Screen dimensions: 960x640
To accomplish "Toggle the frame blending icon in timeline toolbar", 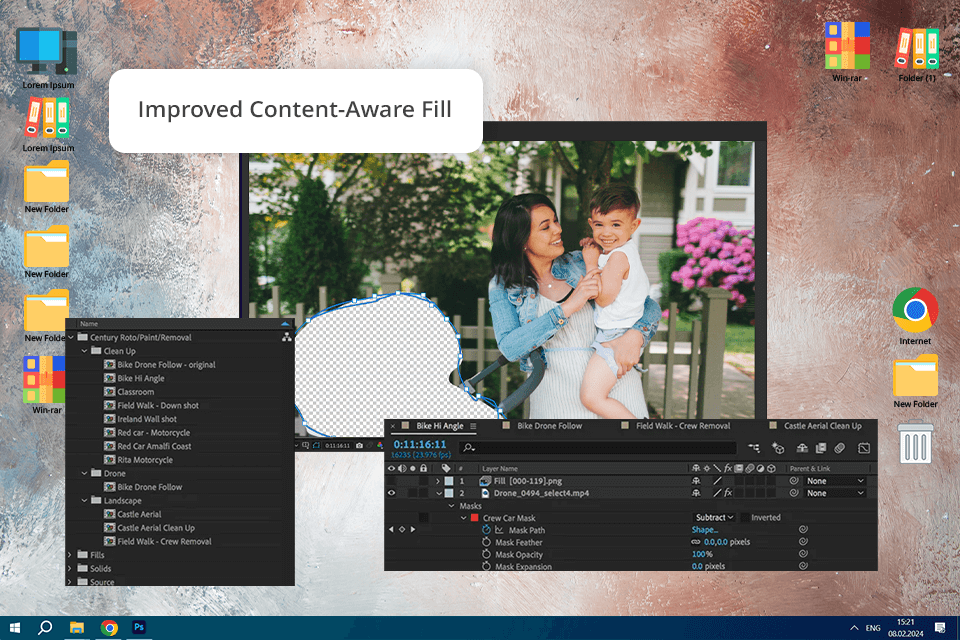I will point(821,448).
